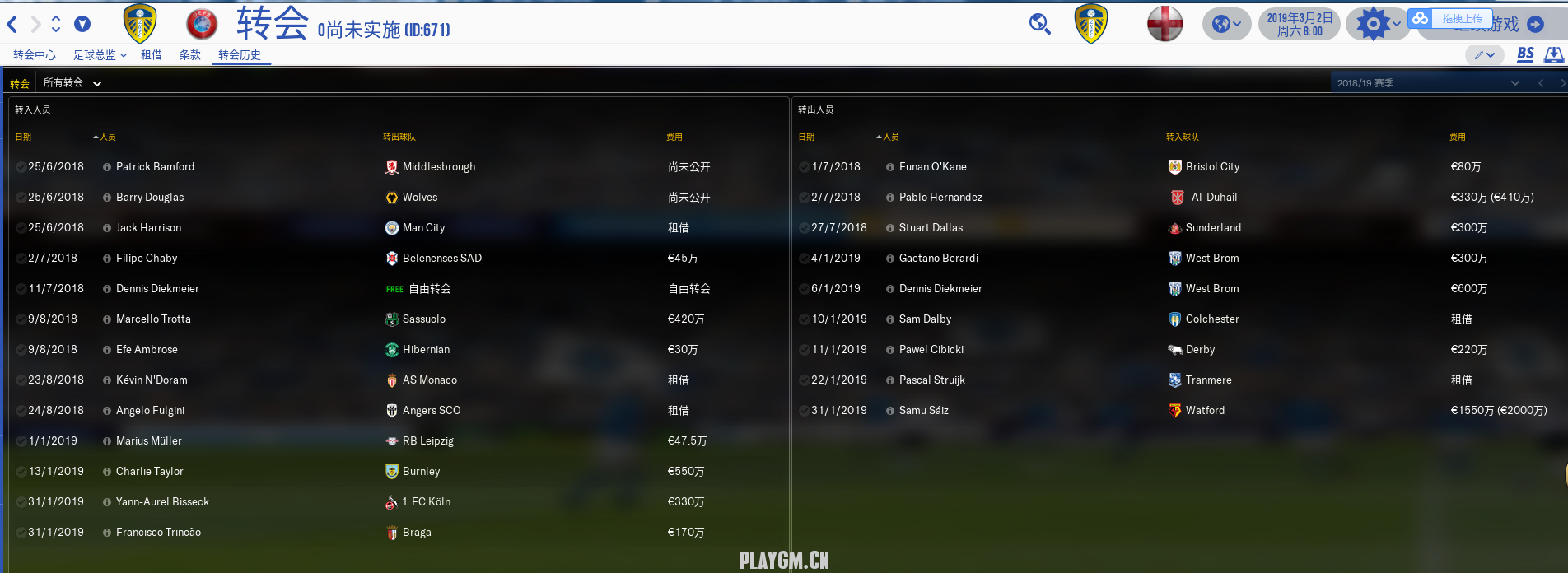Sort transfers in by 转出球队 column header

coord(399,137)
